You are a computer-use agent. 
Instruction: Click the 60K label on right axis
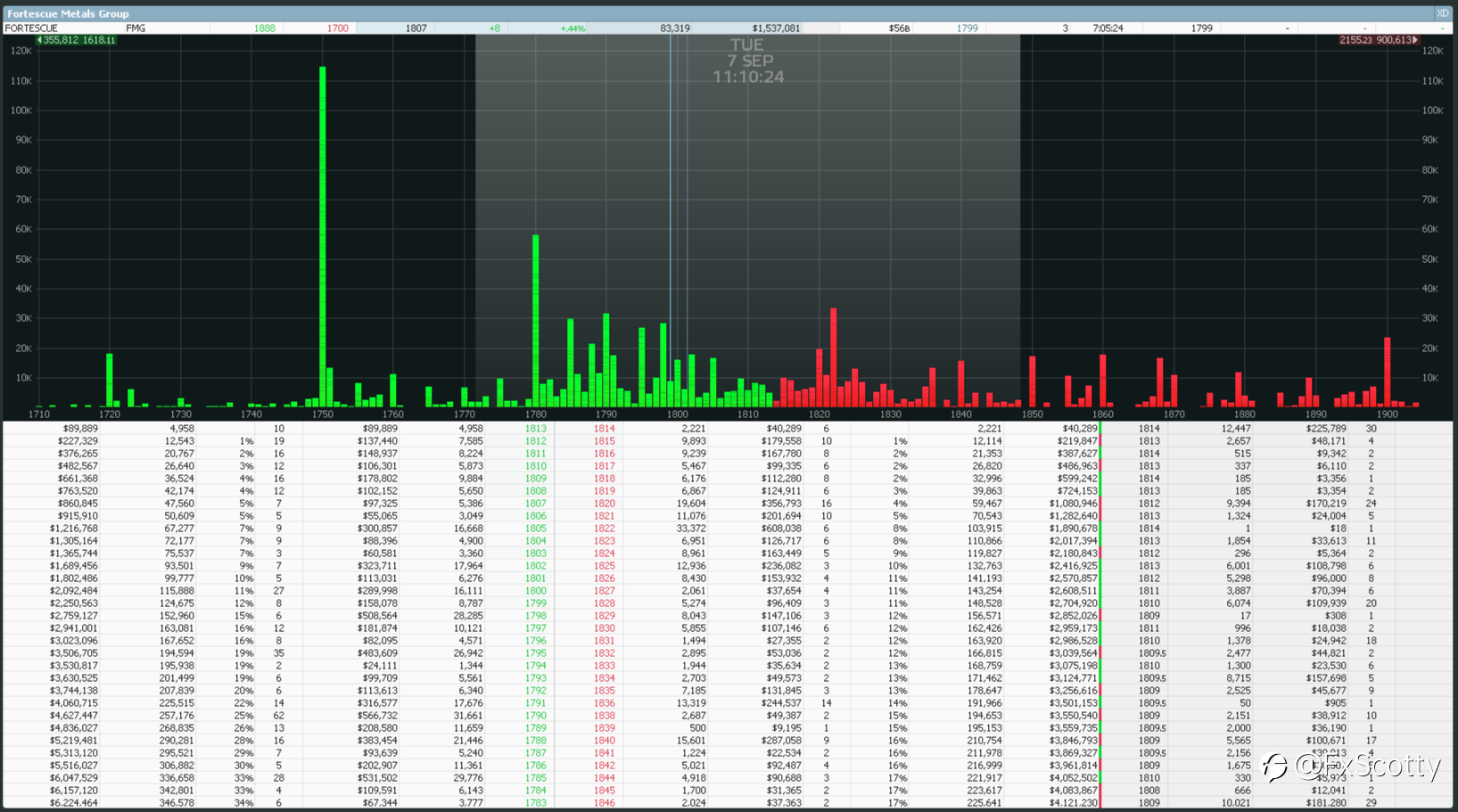(x=1430, y=229)
